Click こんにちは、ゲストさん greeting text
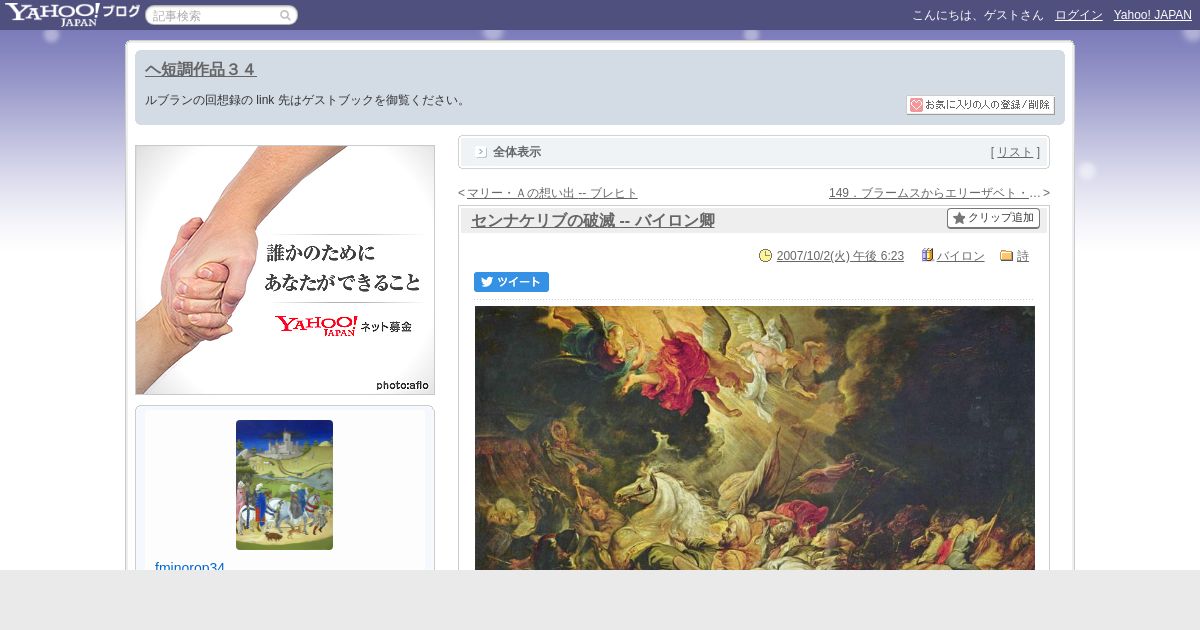Image resolution: width=1200 pixels, height=630 pixels. coord(977,15)
